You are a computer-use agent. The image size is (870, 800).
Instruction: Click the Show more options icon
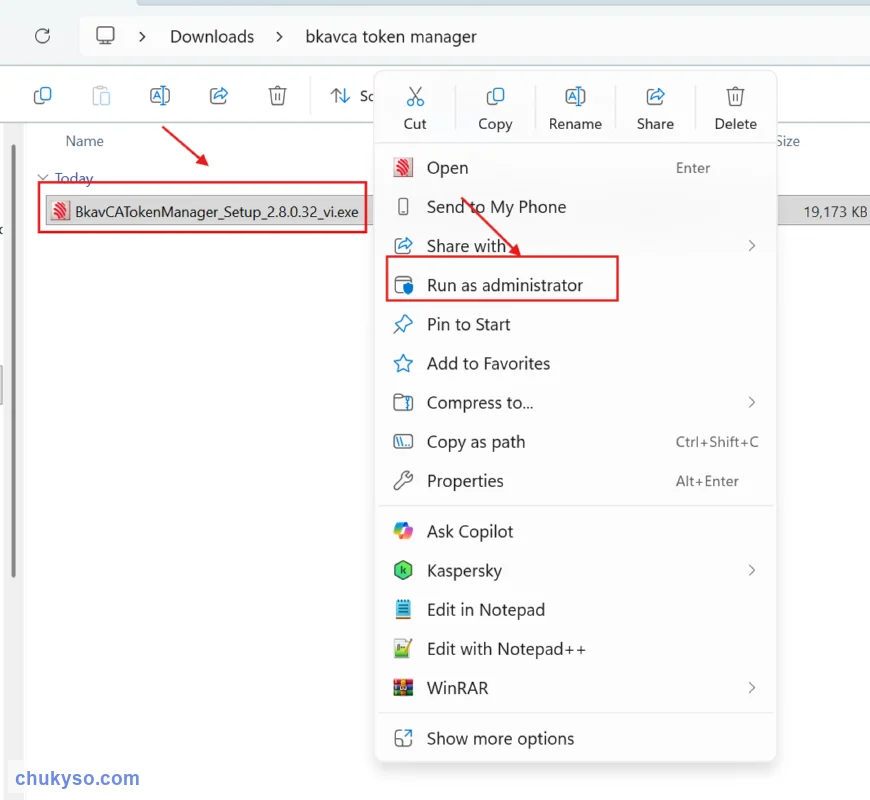point(403,738)
